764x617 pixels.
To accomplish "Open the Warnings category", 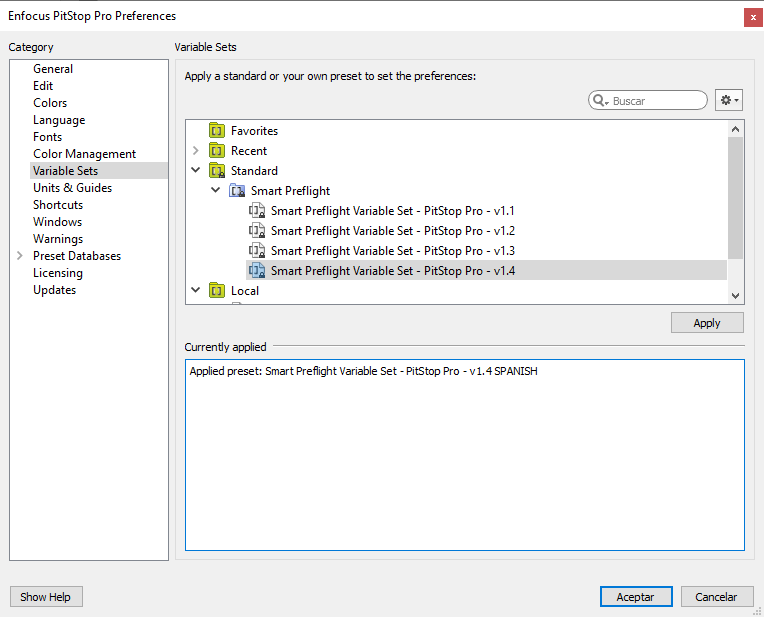I will pos(58,239).
